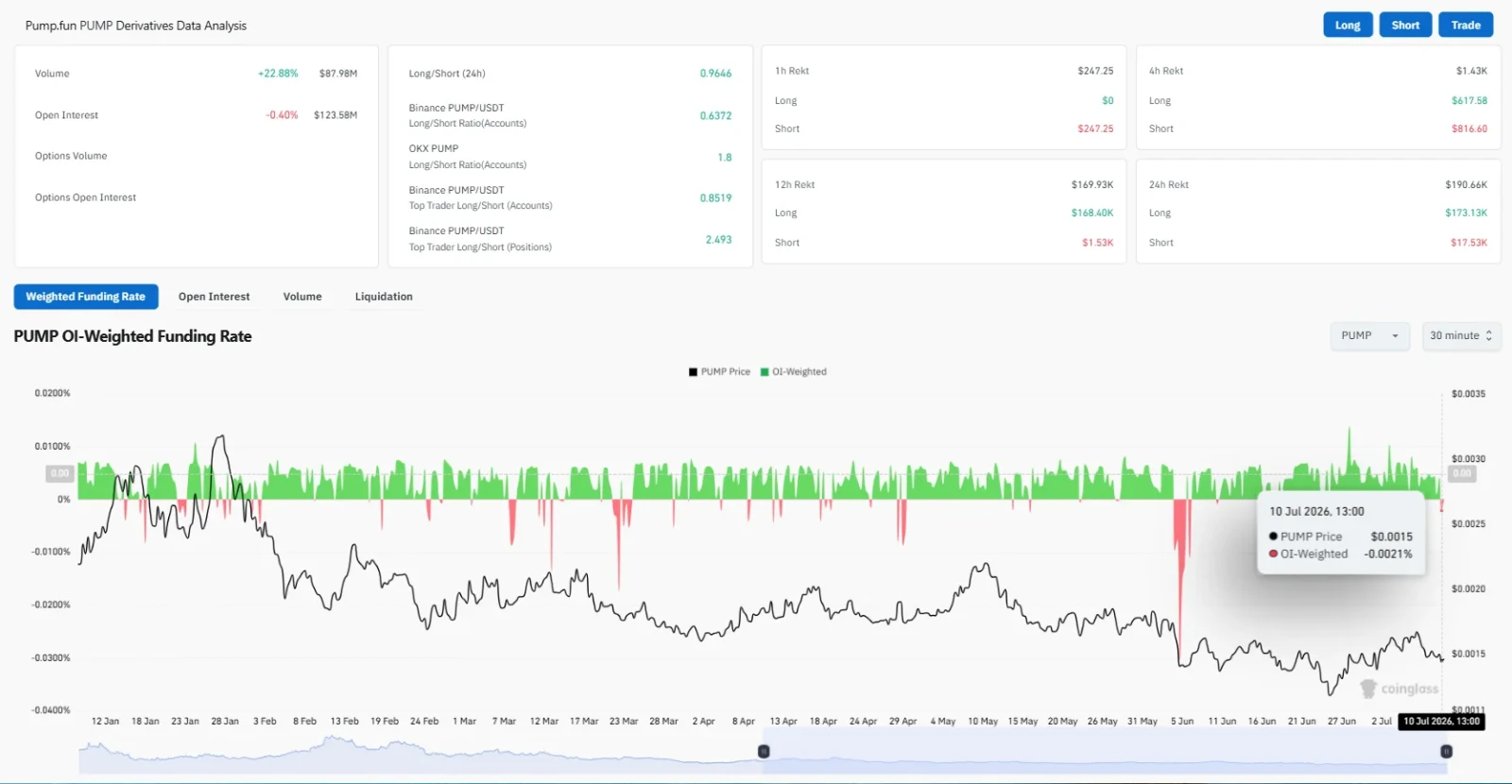This screenshot has width=1512, height=784.
Task: Click the 24h Long value $173.13K
Action: [x=1466, y=213]
